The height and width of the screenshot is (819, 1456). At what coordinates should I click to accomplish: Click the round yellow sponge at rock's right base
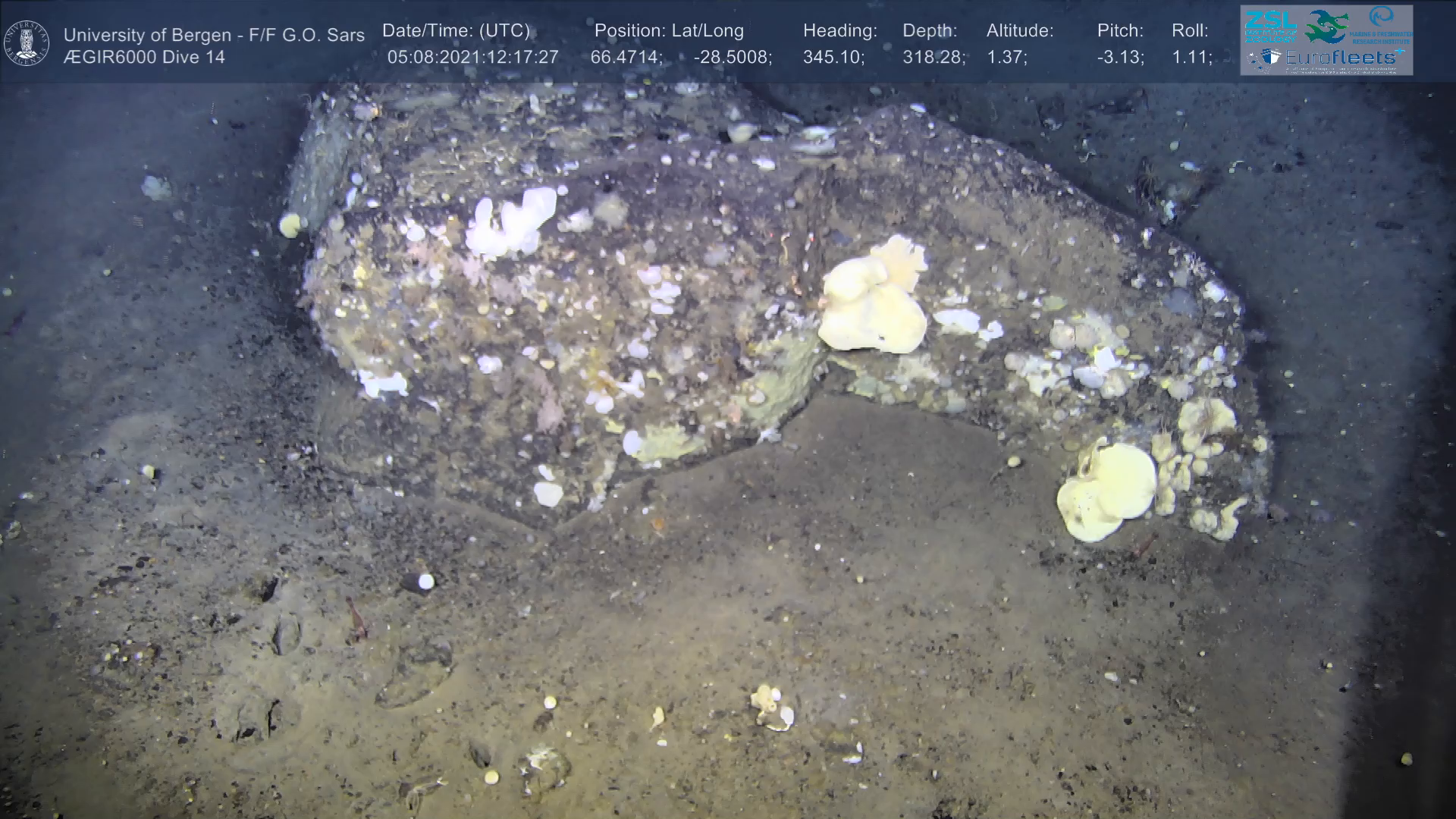(x=1106, y=491)
